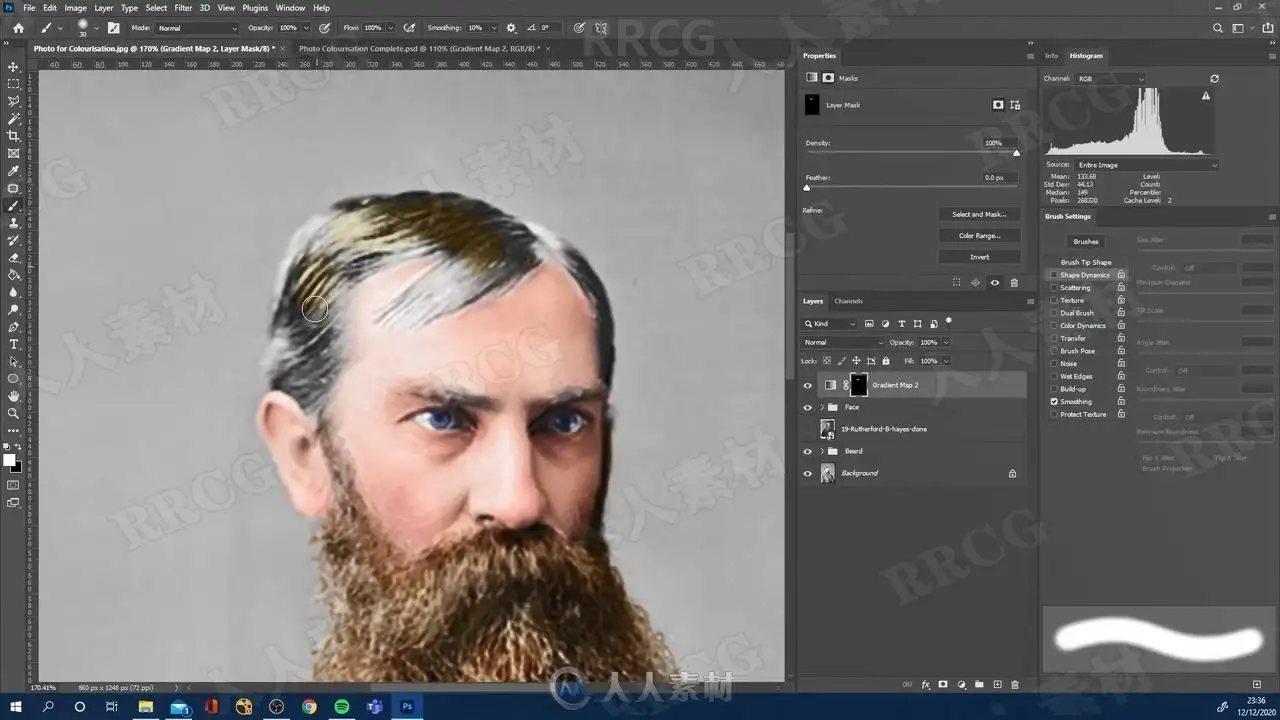Click the Invert mask button
1280x720 pixels.
coord(979,257)
